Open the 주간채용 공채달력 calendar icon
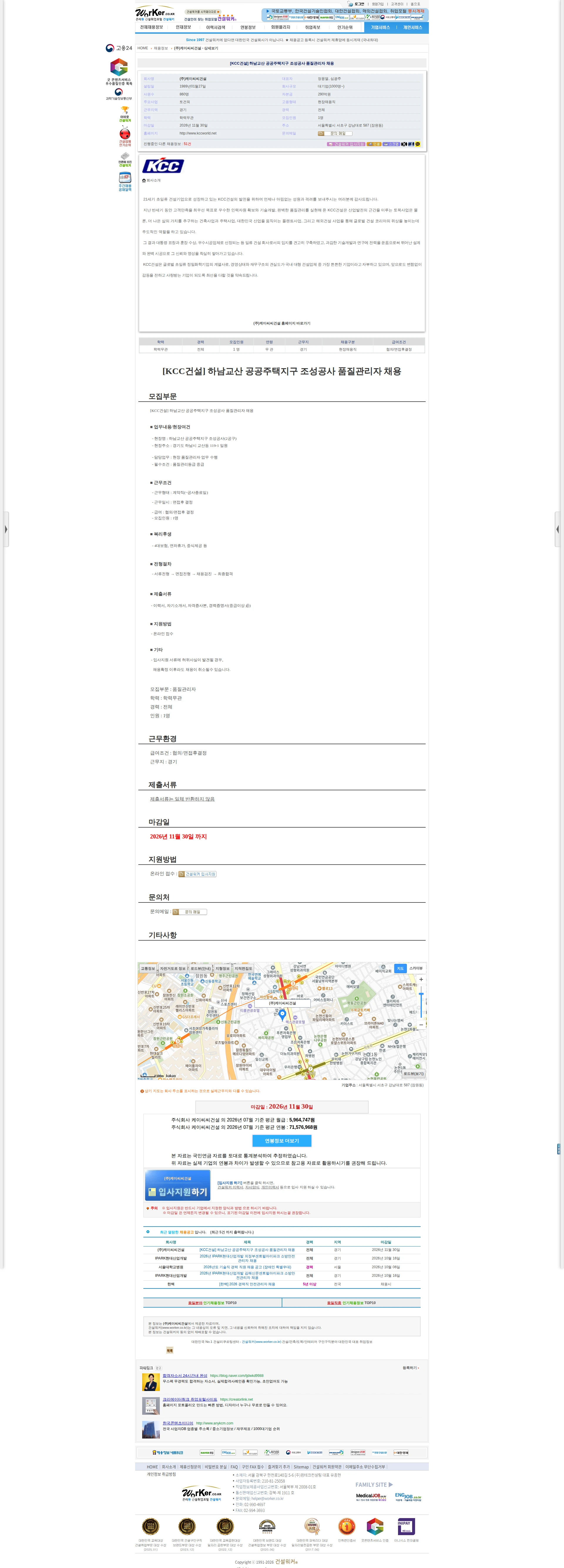Screen dimensions: 564x1568 click(125, 181)
